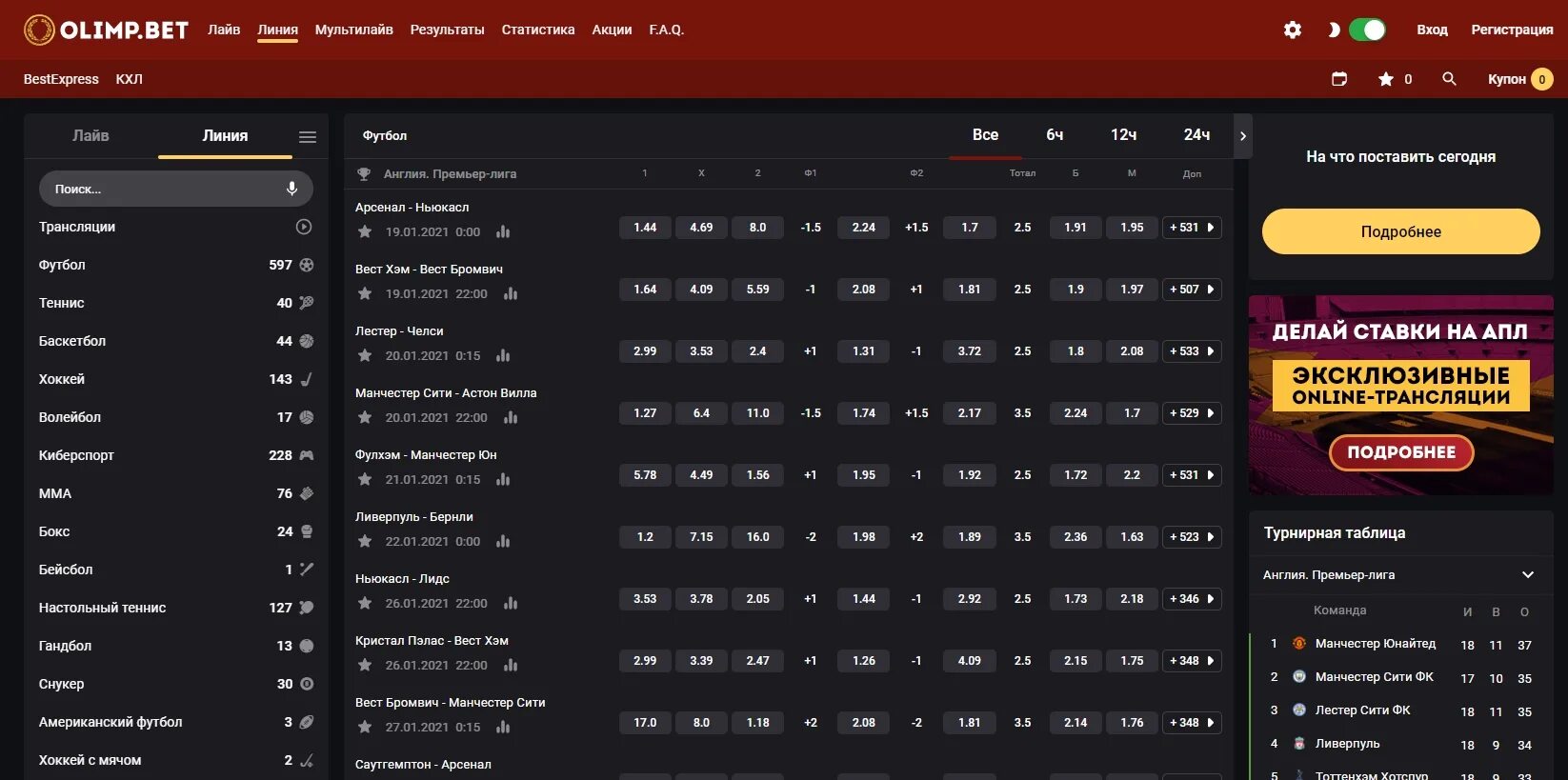Favorite the Манчестер Сити - Астон Вилла match

coord(364,417)
